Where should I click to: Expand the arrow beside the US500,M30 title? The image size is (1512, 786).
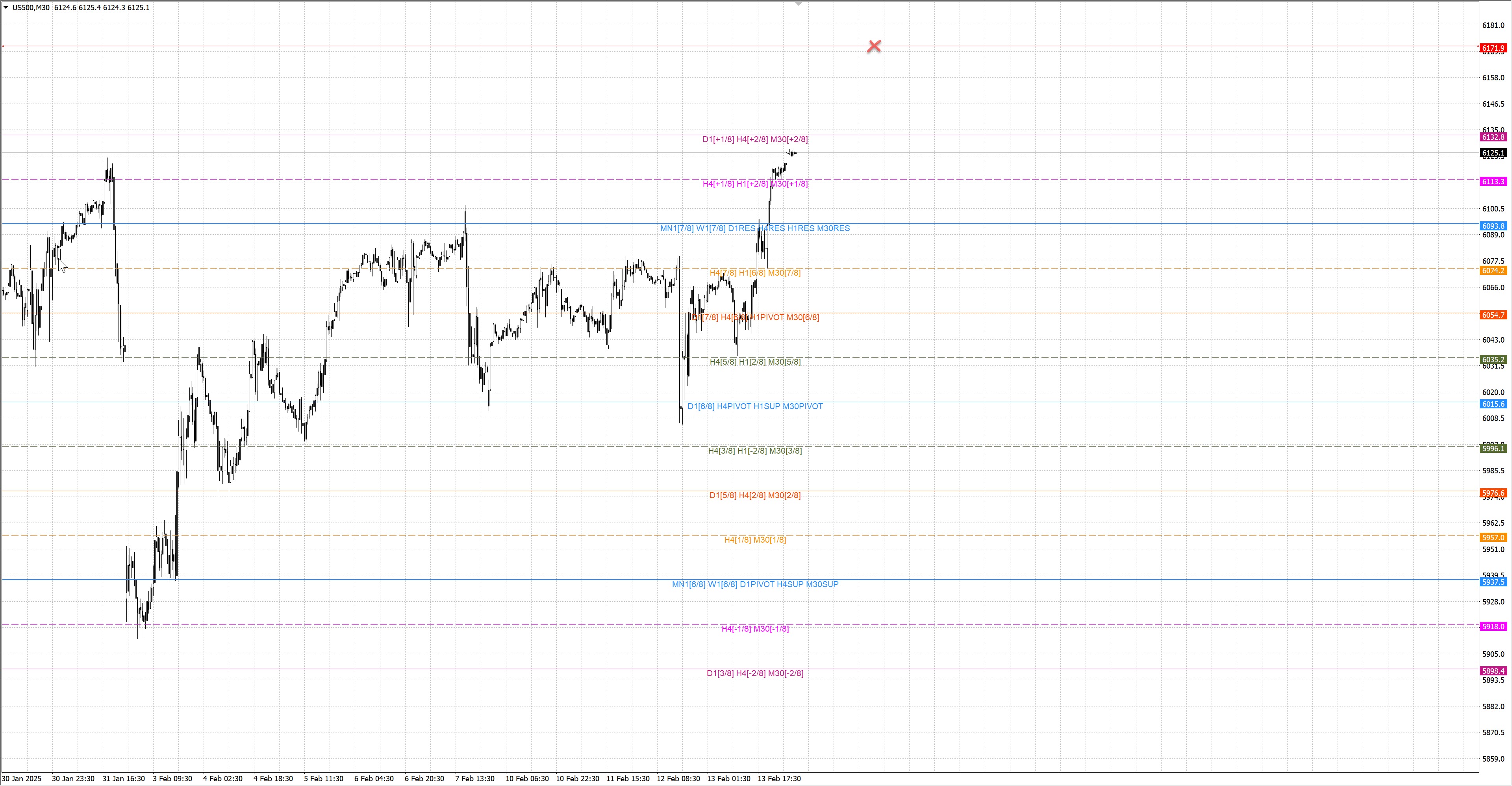pos(6,7)
